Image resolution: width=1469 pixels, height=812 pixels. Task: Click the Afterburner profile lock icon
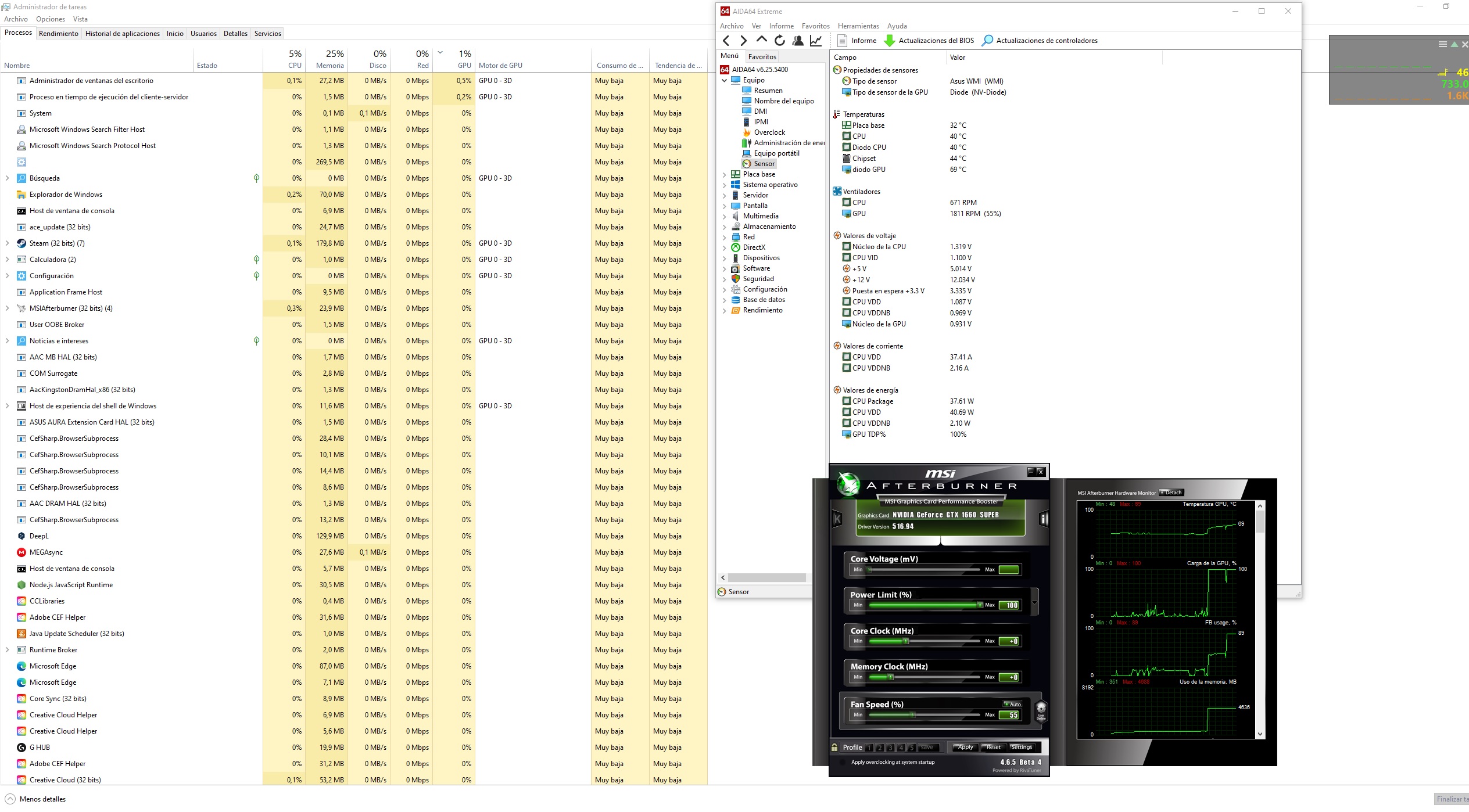click(x=835, y=748)
